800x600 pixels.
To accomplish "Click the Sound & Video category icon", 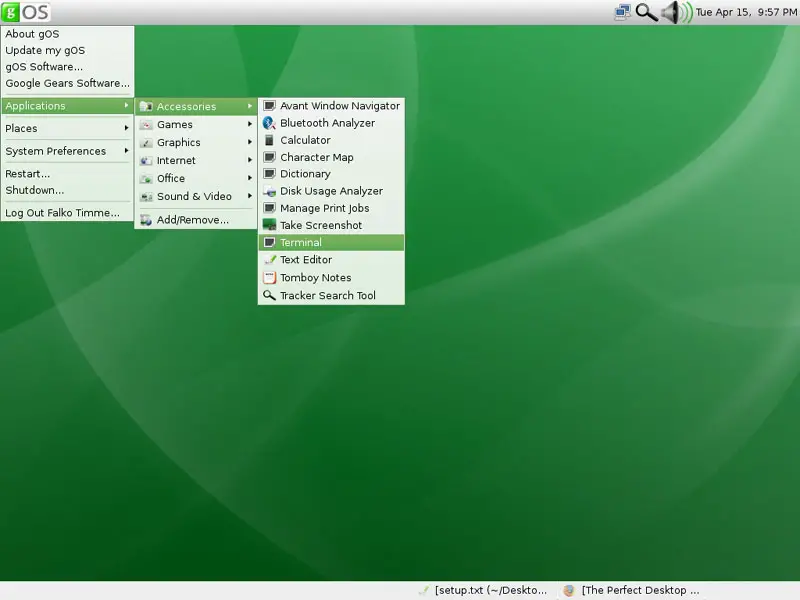I will click(x=146, y=196).
